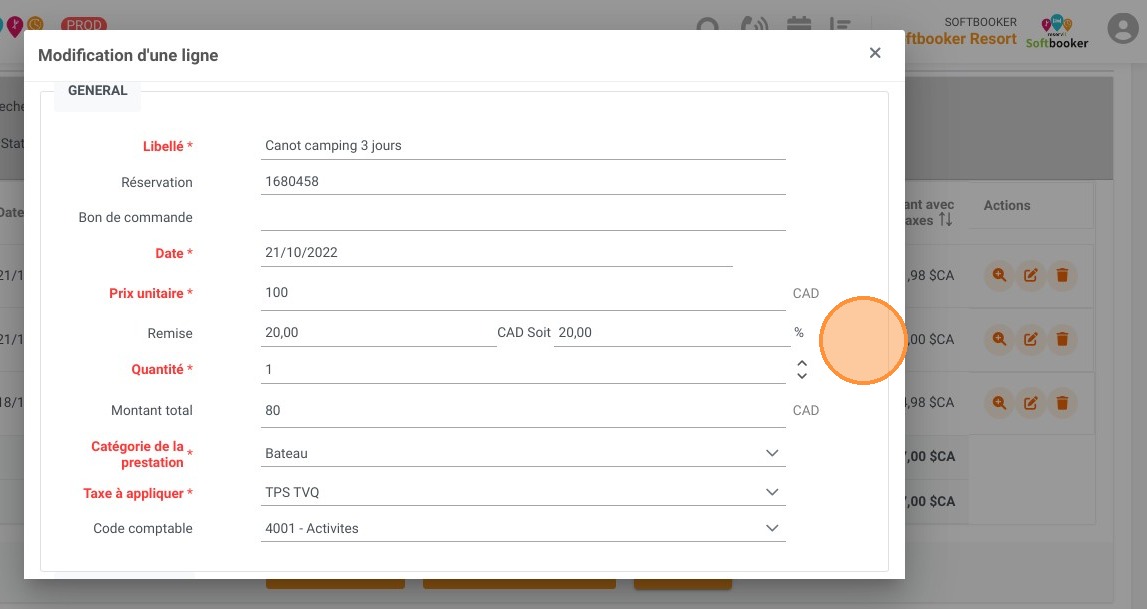
Task: Edit the third table row
Action: pos(1031,403)
